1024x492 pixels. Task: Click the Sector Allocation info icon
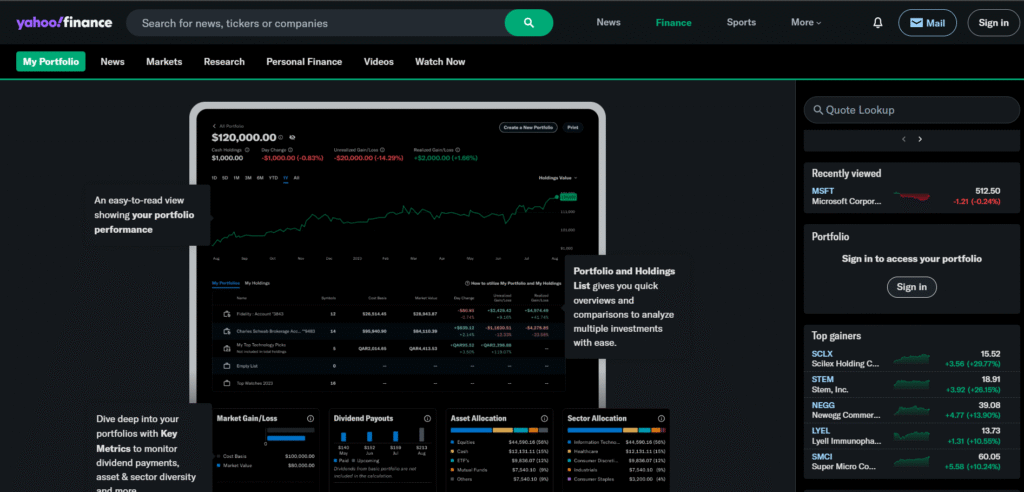coord(661,419)
